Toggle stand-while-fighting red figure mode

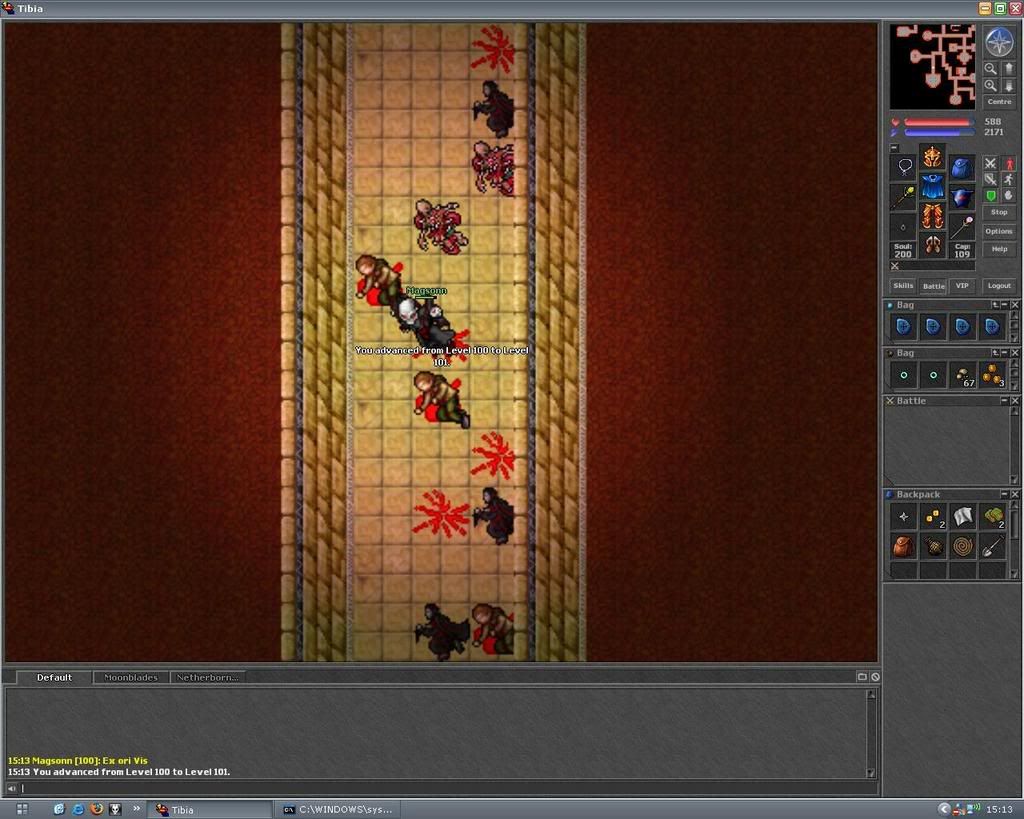(x=1009, y=163)
